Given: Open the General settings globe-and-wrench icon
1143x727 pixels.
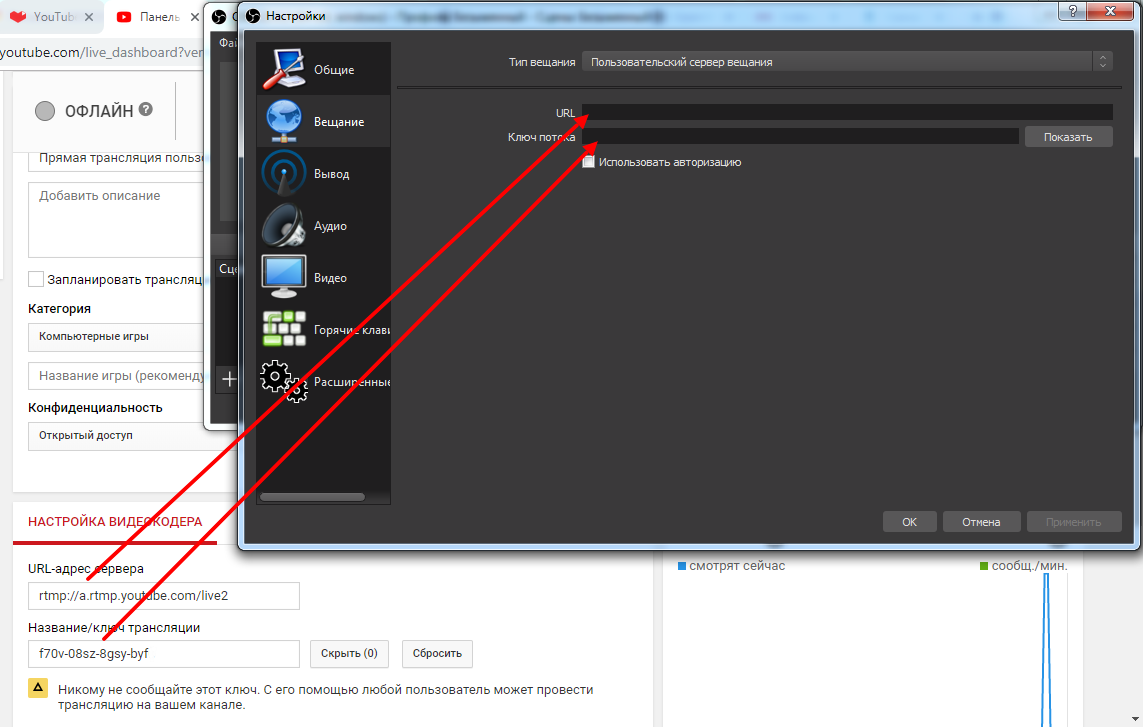Looking at the screenshot, I should tap(283, 70).
